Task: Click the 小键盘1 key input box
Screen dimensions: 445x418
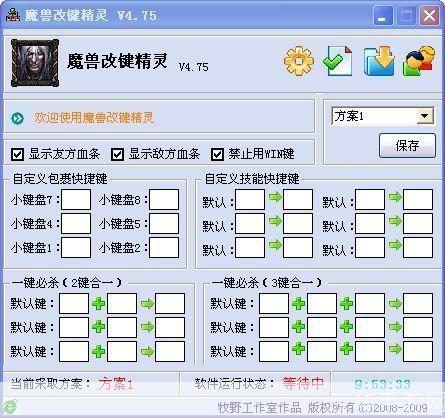Action: pos(76,247)
